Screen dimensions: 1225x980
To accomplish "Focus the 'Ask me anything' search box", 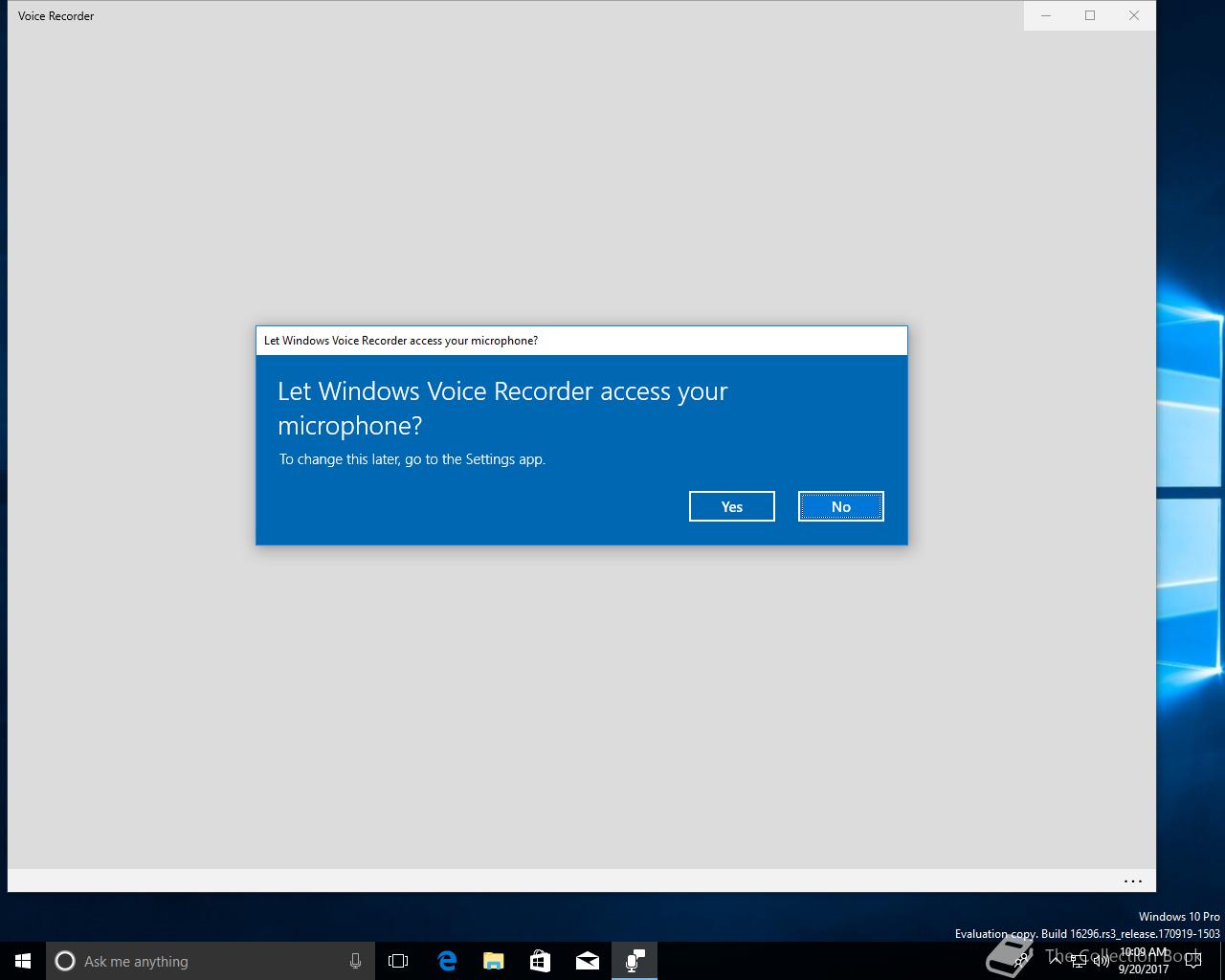I will [x=211, y=961].
